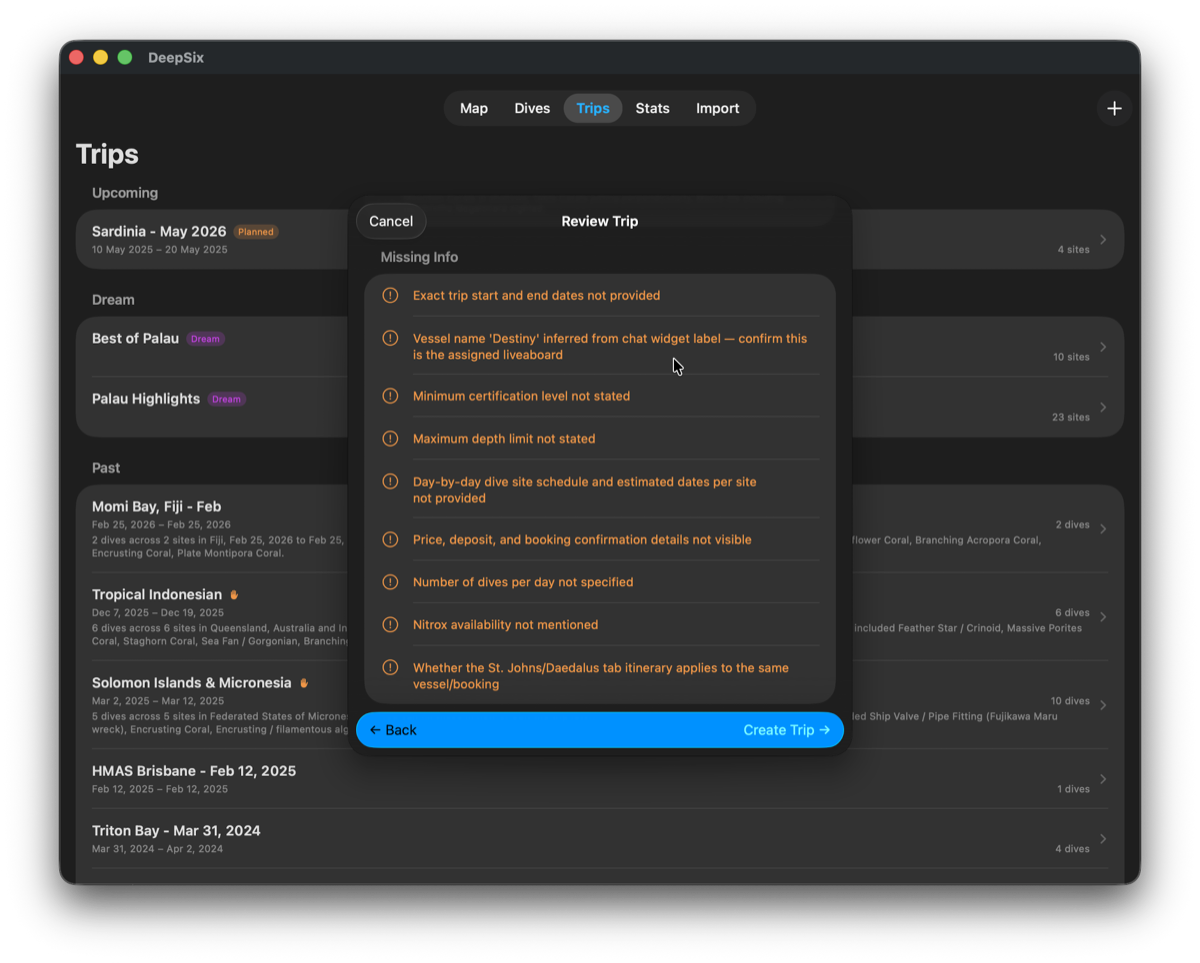
Task: Click Solomon Islands & Micronesia trip title
Action: [192, 682]
